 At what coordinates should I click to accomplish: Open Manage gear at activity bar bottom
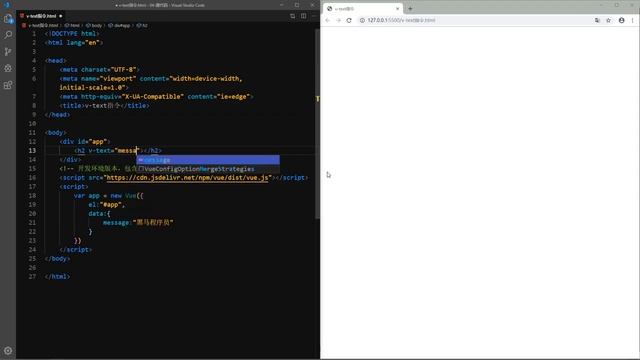pyautogui.click(x=8, y=351)
